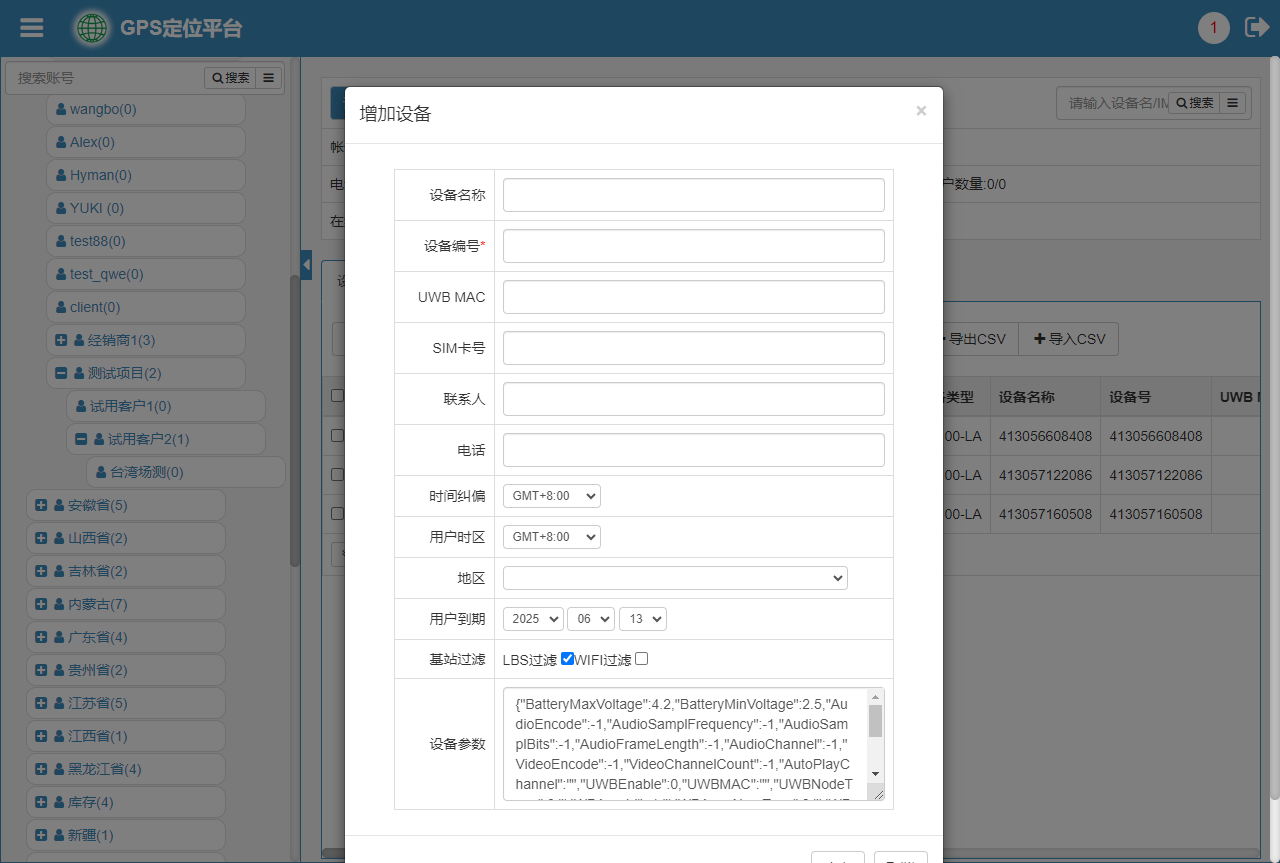1280x863 pixels.
Task: Uncheck the LBS过滤 checkbox
Action: [567, 659]
